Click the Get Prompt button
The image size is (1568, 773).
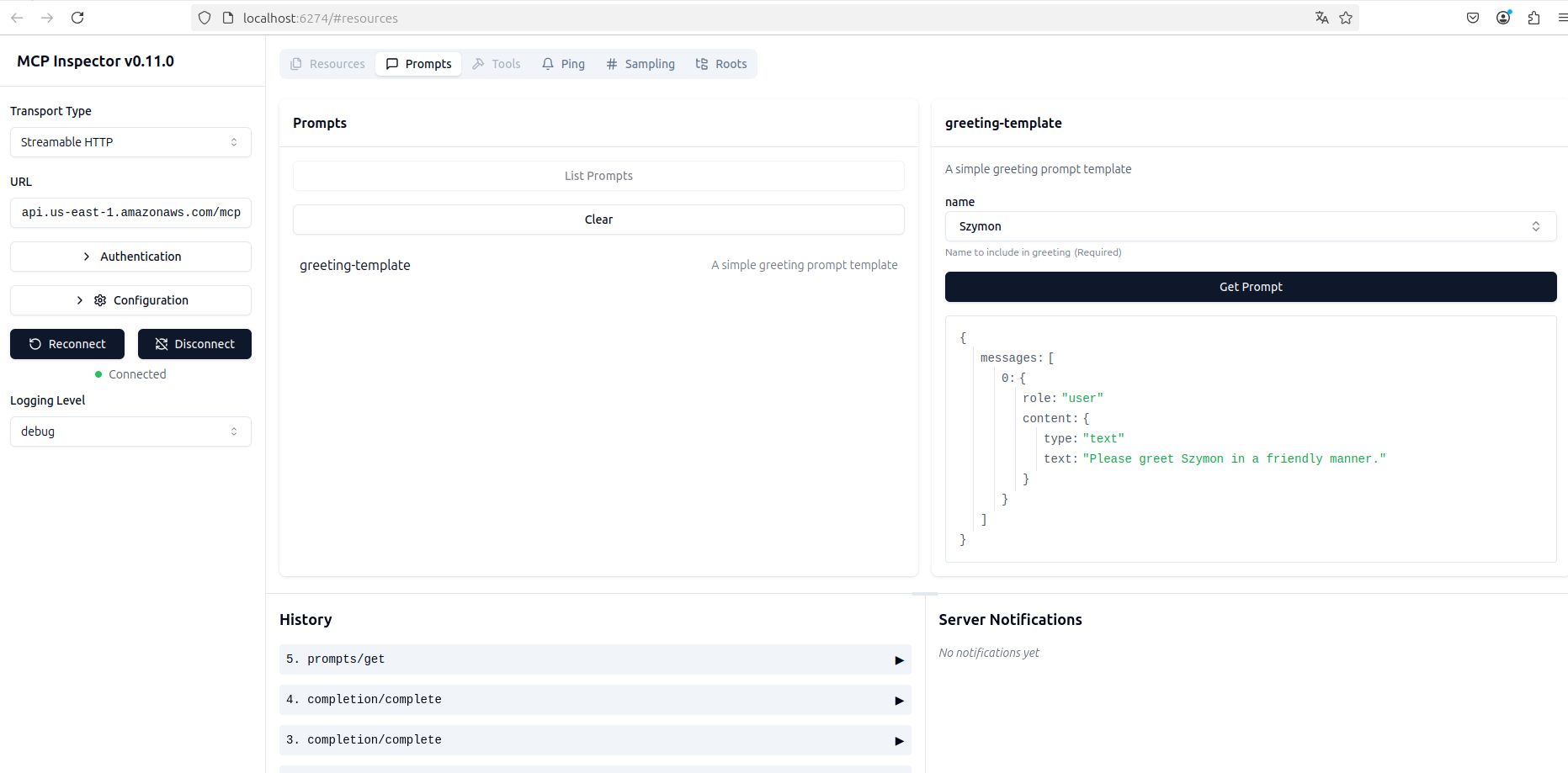coord(1251,287)
